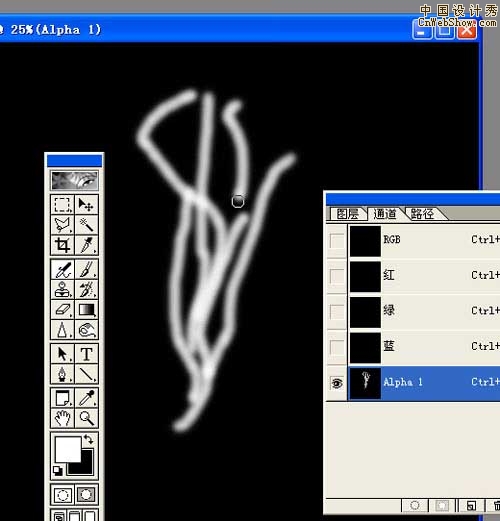Choose the Zoom magnifier tool
Viewport: 500px width, 521px height.
[x=86, y=418]
